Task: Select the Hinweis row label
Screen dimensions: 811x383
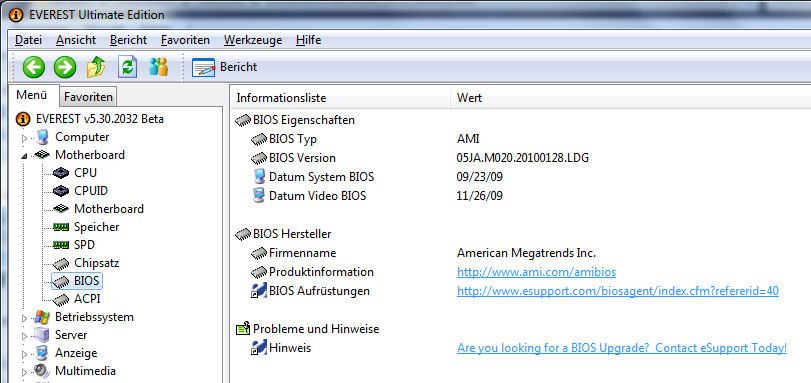Action: [x=290, y=348]
